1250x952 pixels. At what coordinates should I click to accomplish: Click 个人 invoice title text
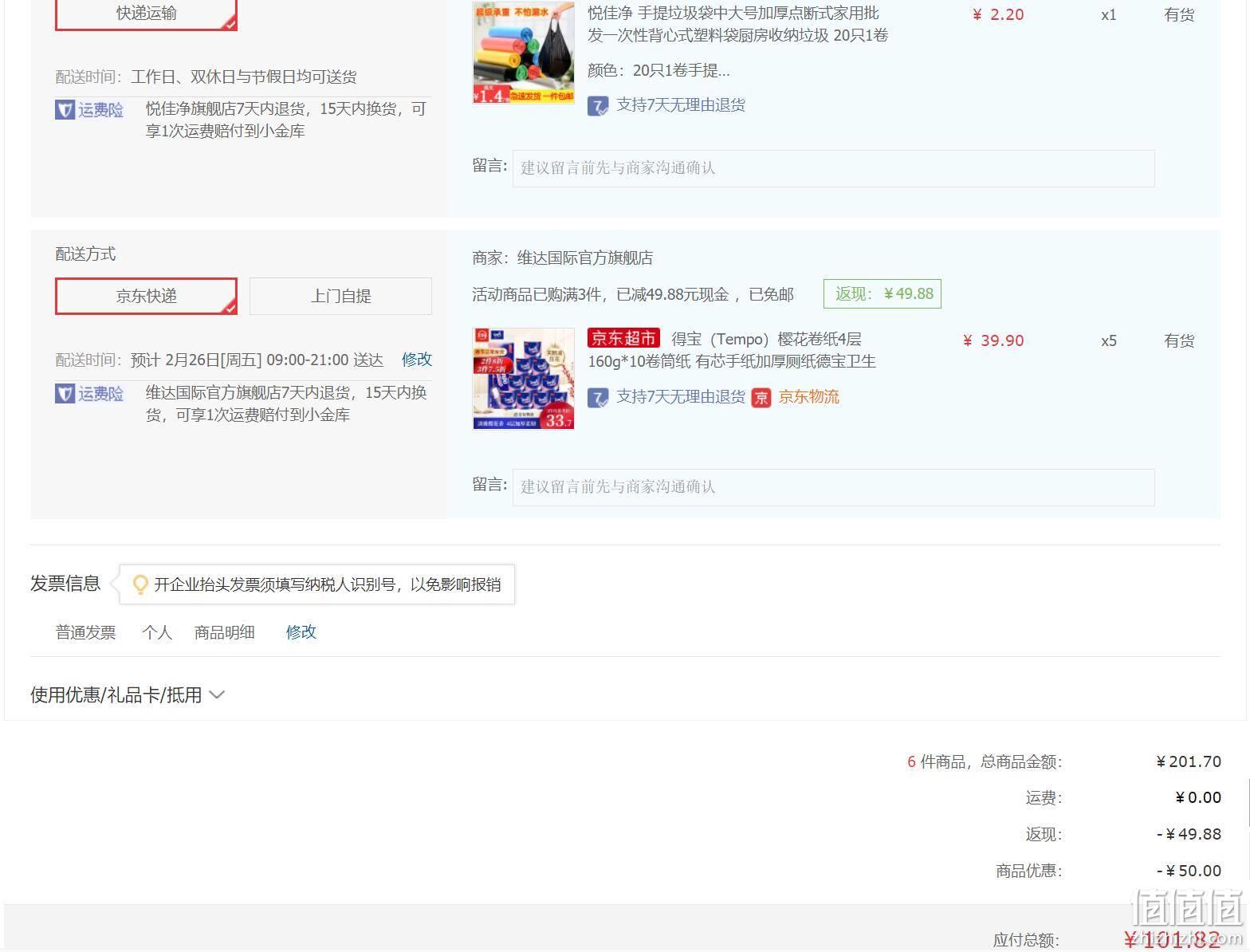point(157,633)
